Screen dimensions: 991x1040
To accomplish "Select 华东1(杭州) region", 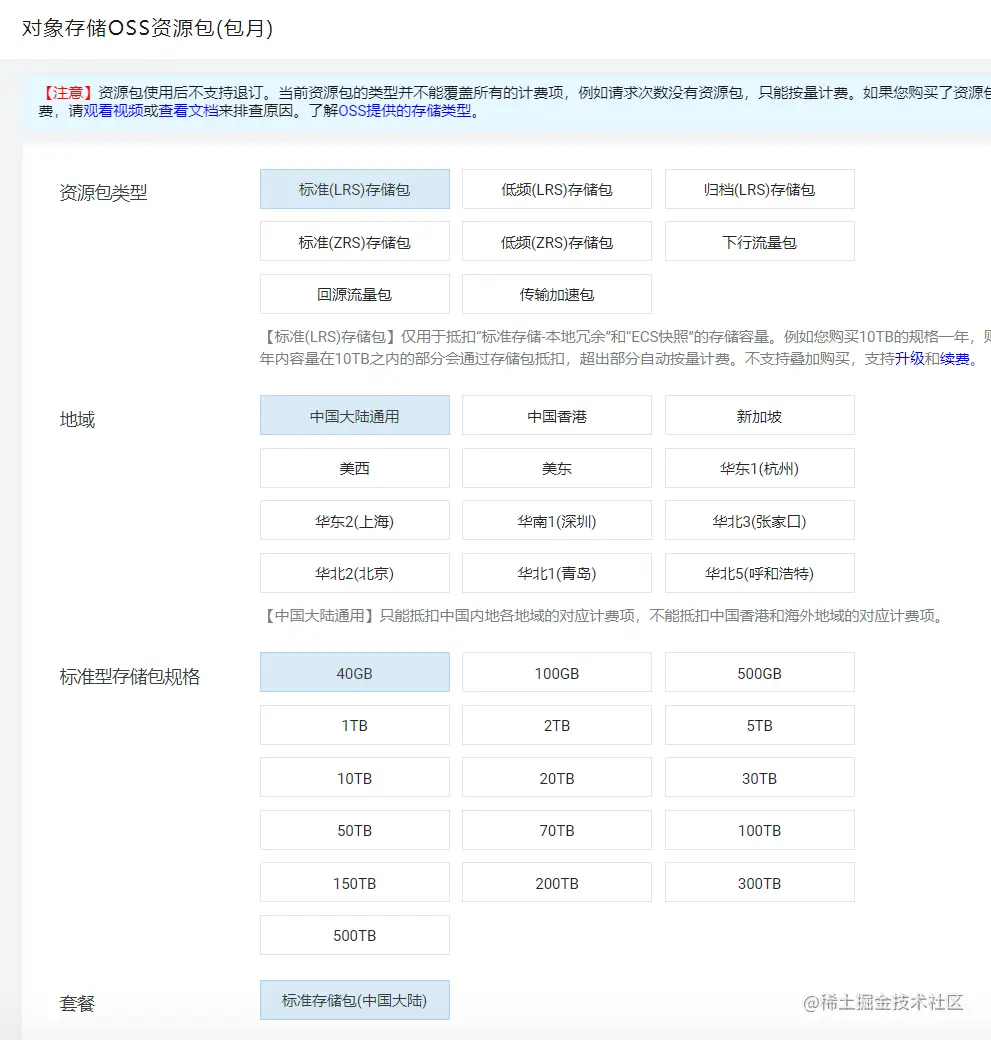I will [x=760, y=468].
